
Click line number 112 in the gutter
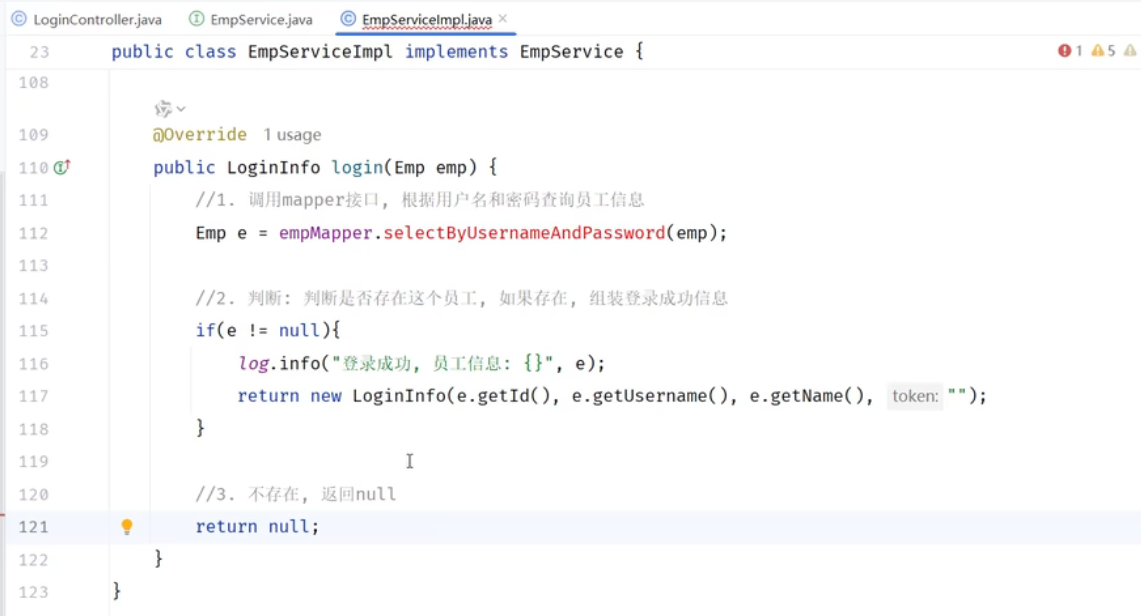click(33, 233)
